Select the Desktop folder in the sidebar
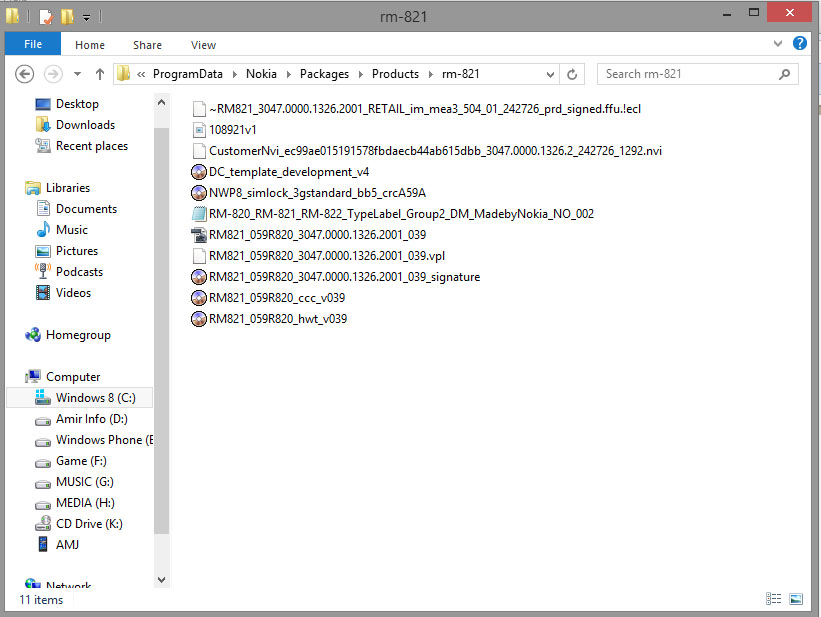The image size is (821, 617). [x=77, y=104]
